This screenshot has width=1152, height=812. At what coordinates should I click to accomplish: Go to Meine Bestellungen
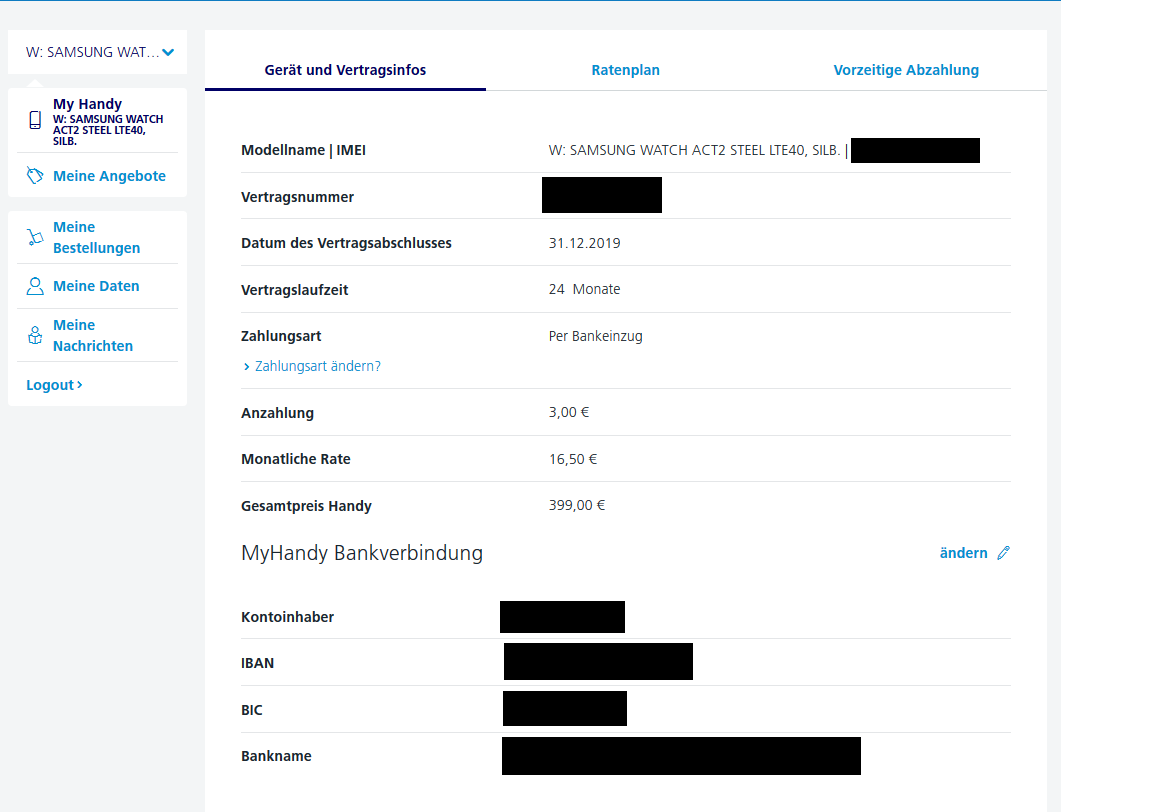click(96, 237)
